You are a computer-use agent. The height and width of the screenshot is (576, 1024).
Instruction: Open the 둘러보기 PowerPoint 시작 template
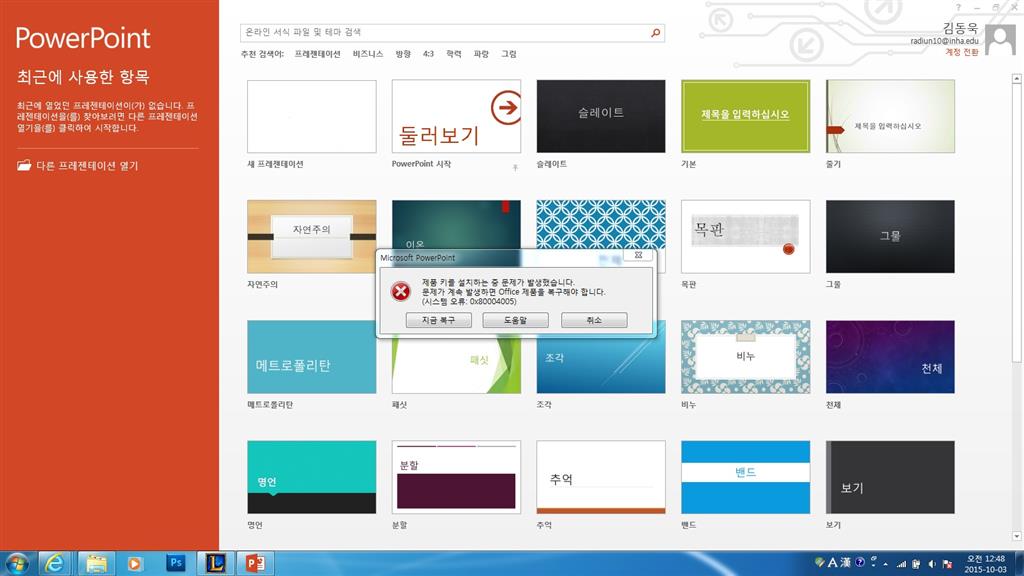pos(456,116)
